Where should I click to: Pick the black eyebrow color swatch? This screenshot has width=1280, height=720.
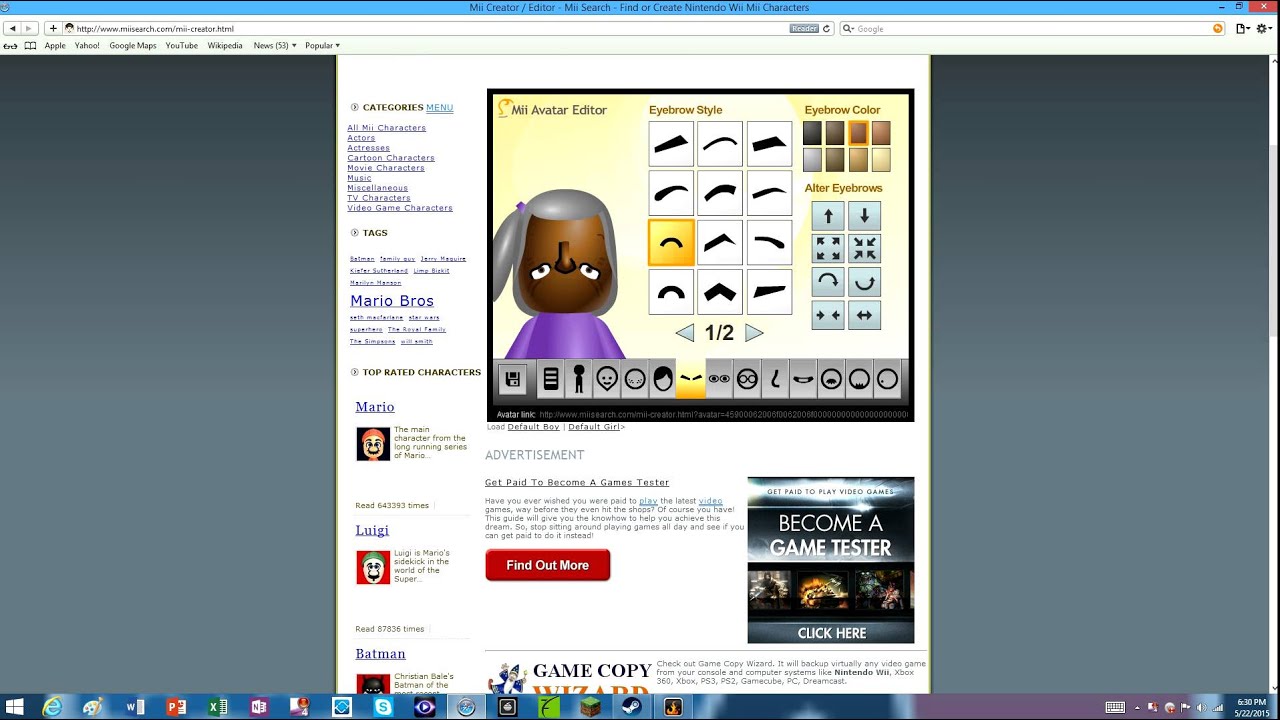(812, 133)
